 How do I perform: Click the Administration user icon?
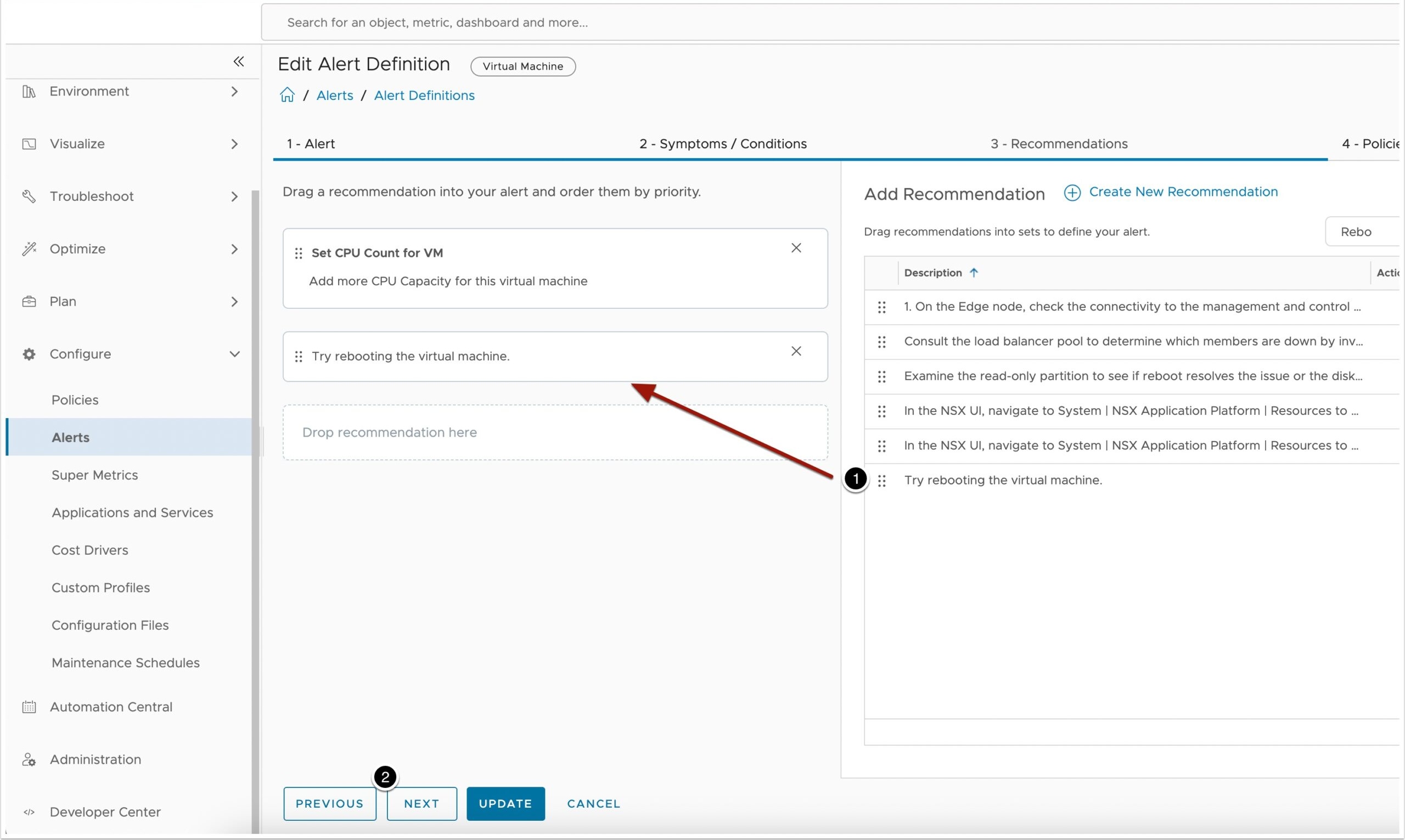(x=29, y=760)
